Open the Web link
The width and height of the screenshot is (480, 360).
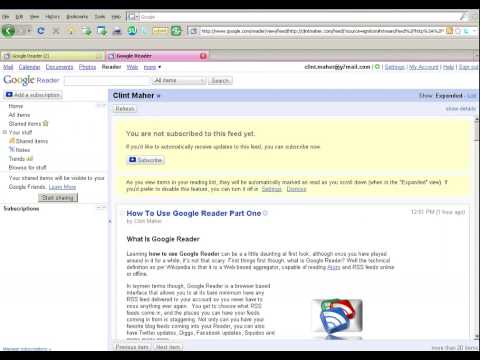pos(132,67)
